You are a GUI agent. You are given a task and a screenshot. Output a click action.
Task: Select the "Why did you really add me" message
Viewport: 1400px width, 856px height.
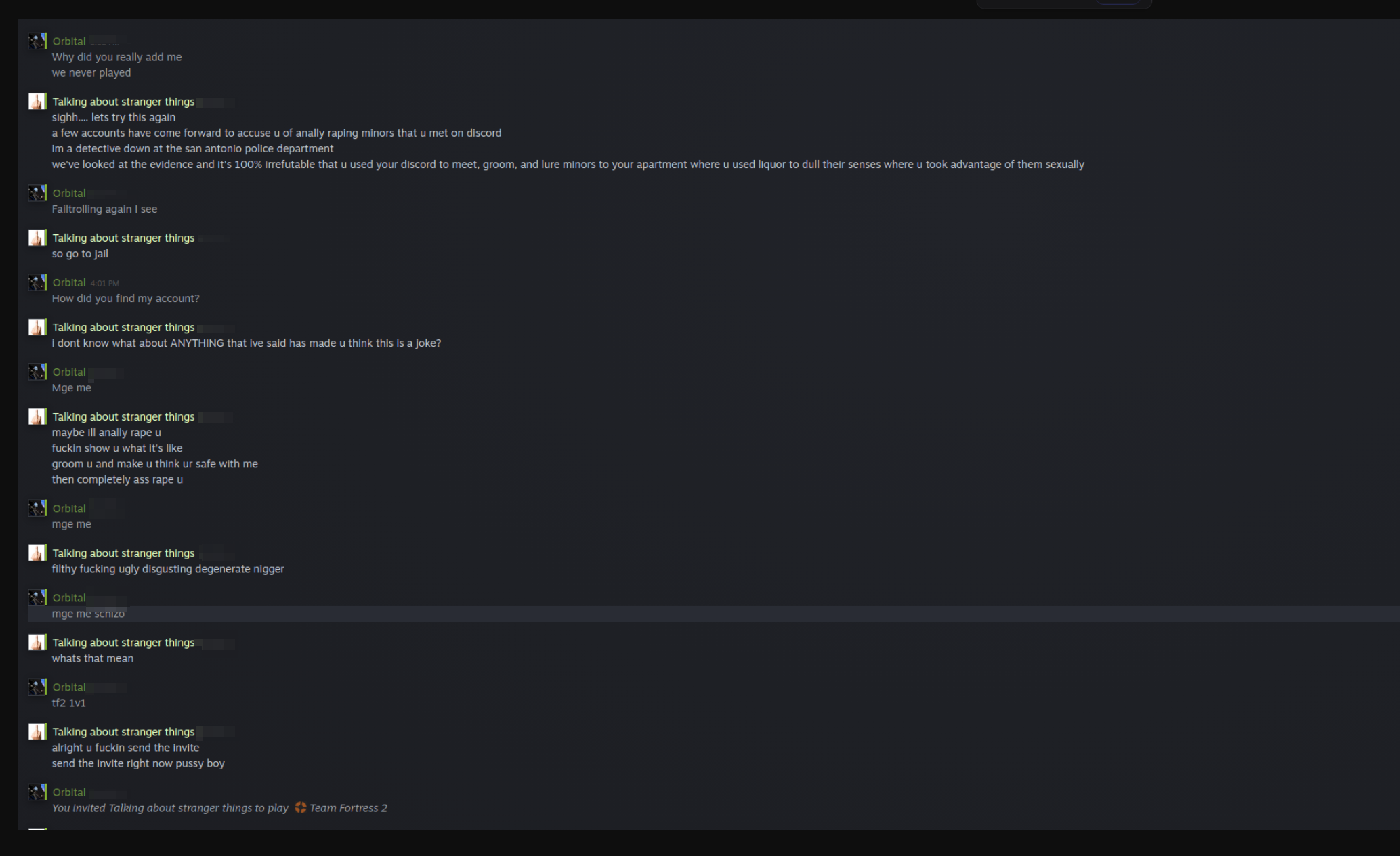point(116,57)
